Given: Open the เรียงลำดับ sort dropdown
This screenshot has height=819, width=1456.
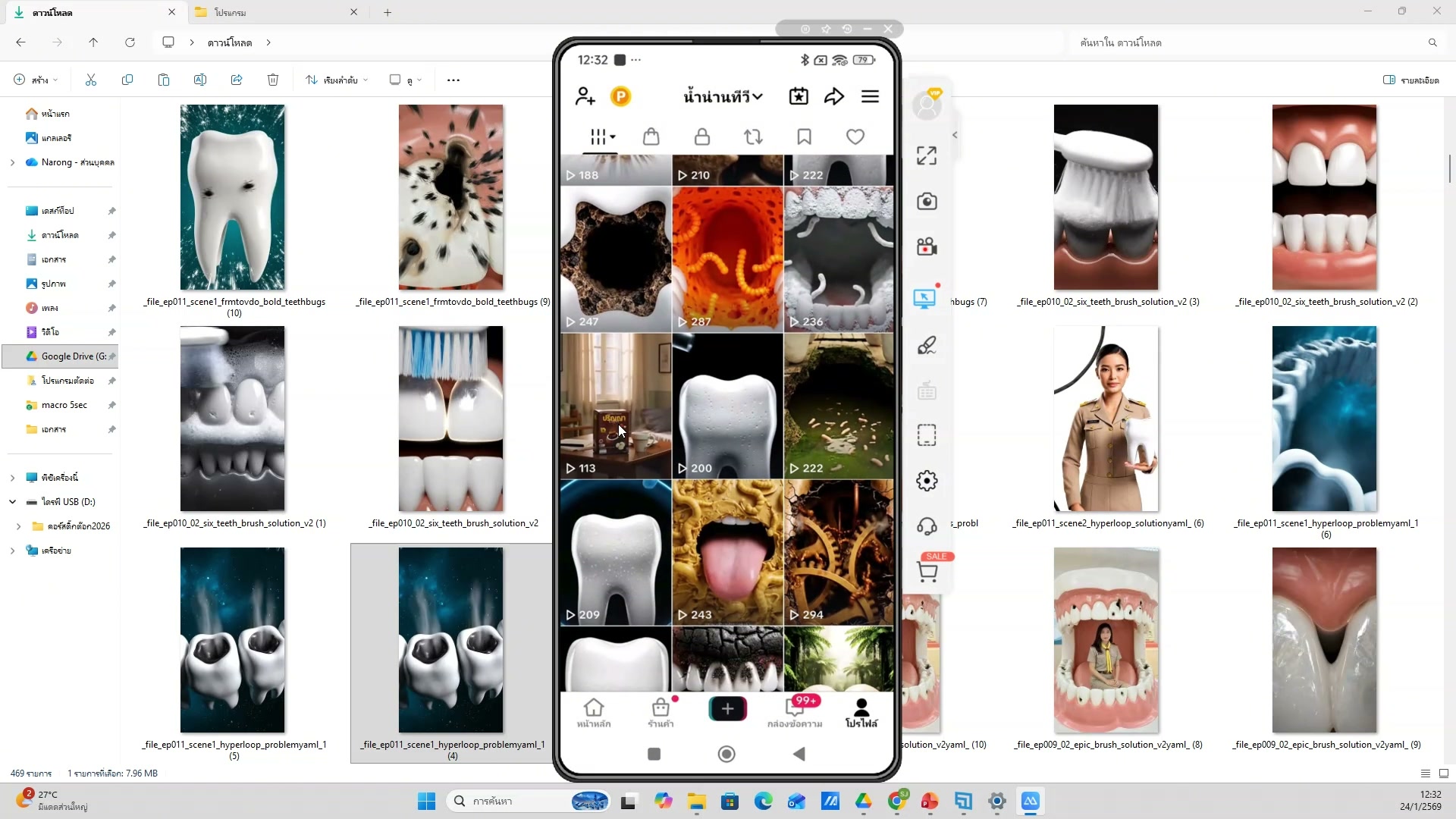Looking at the screenshot, I should 336,80.
